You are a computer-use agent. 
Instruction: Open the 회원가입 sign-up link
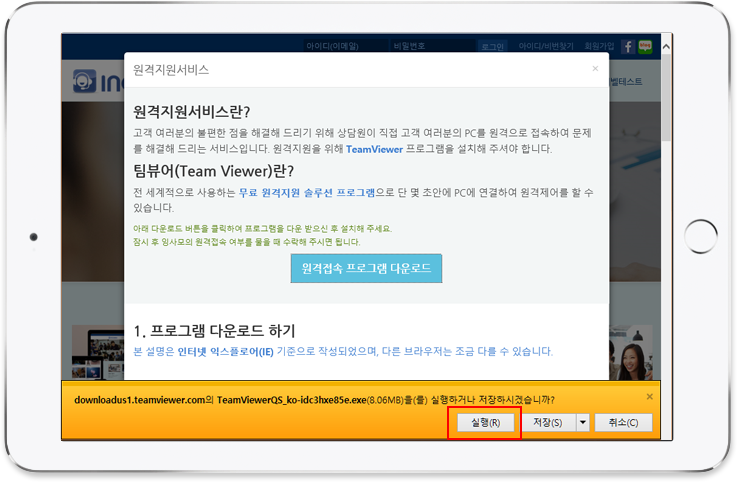coord(596,46)
